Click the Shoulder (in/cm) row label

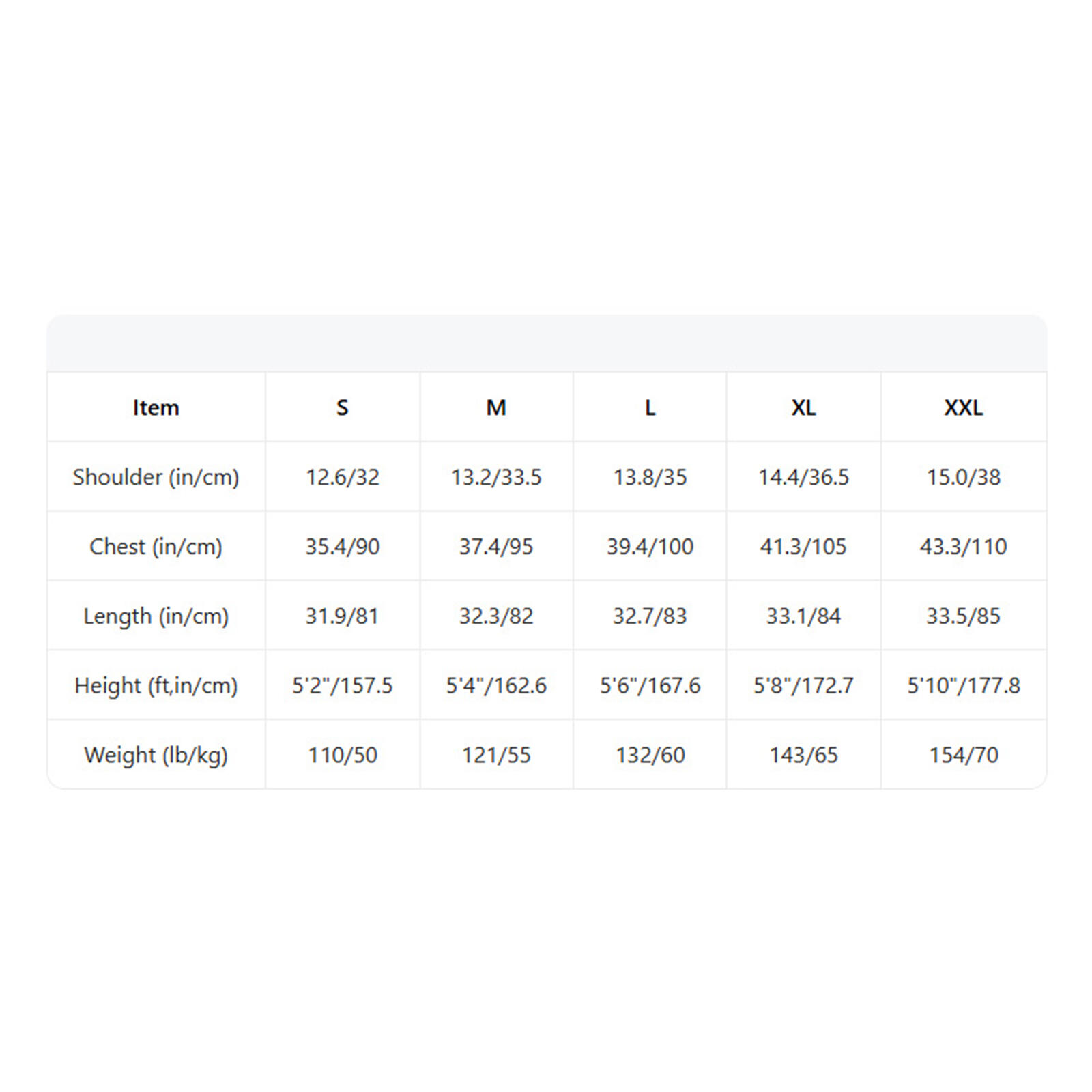pos(156,477)
